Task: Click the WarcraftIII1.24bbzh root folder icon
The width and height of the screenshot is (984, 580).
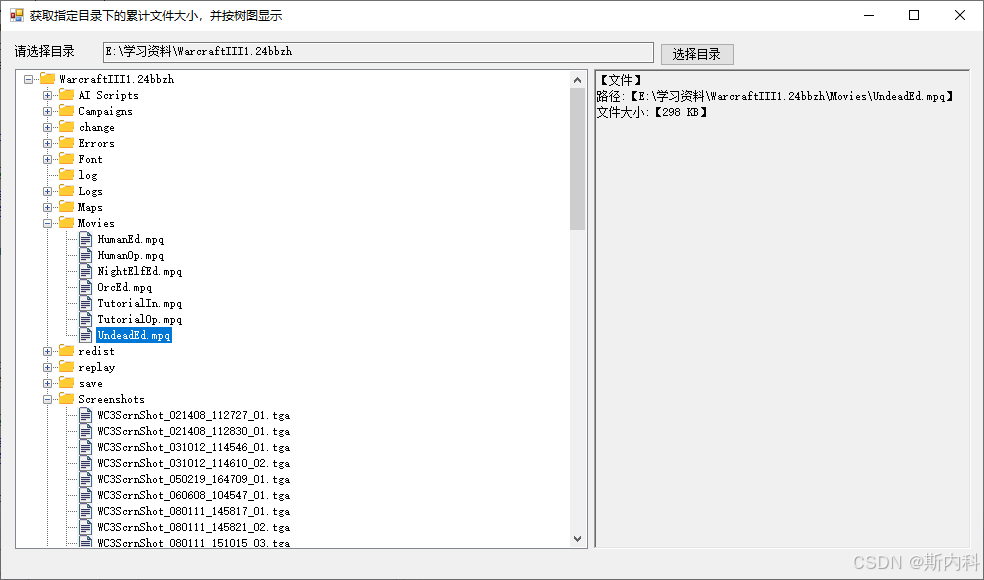Action: [47, 78]
